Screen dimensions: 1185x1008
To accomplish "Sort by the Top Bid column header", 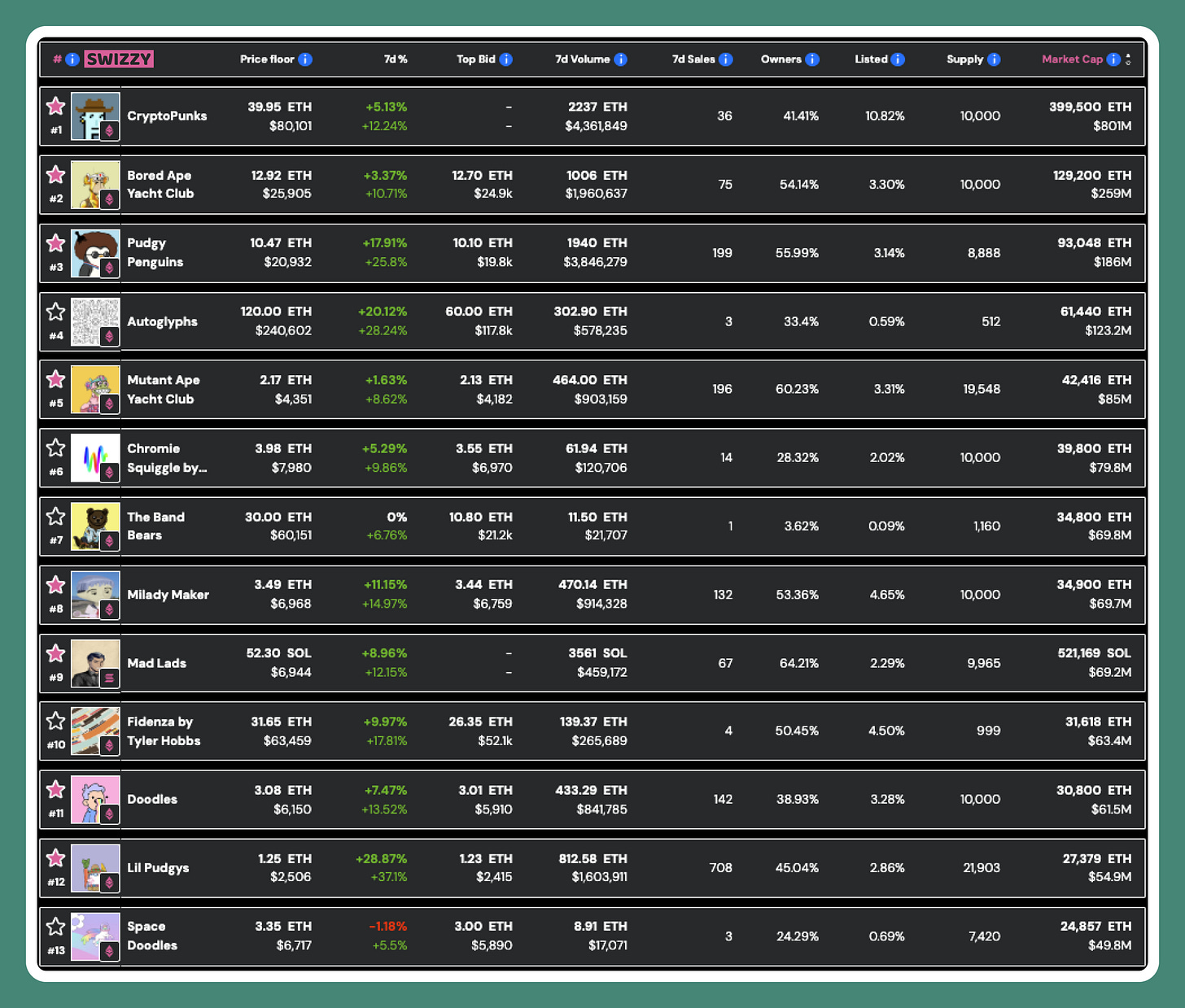I will click(x=475, y=59).
